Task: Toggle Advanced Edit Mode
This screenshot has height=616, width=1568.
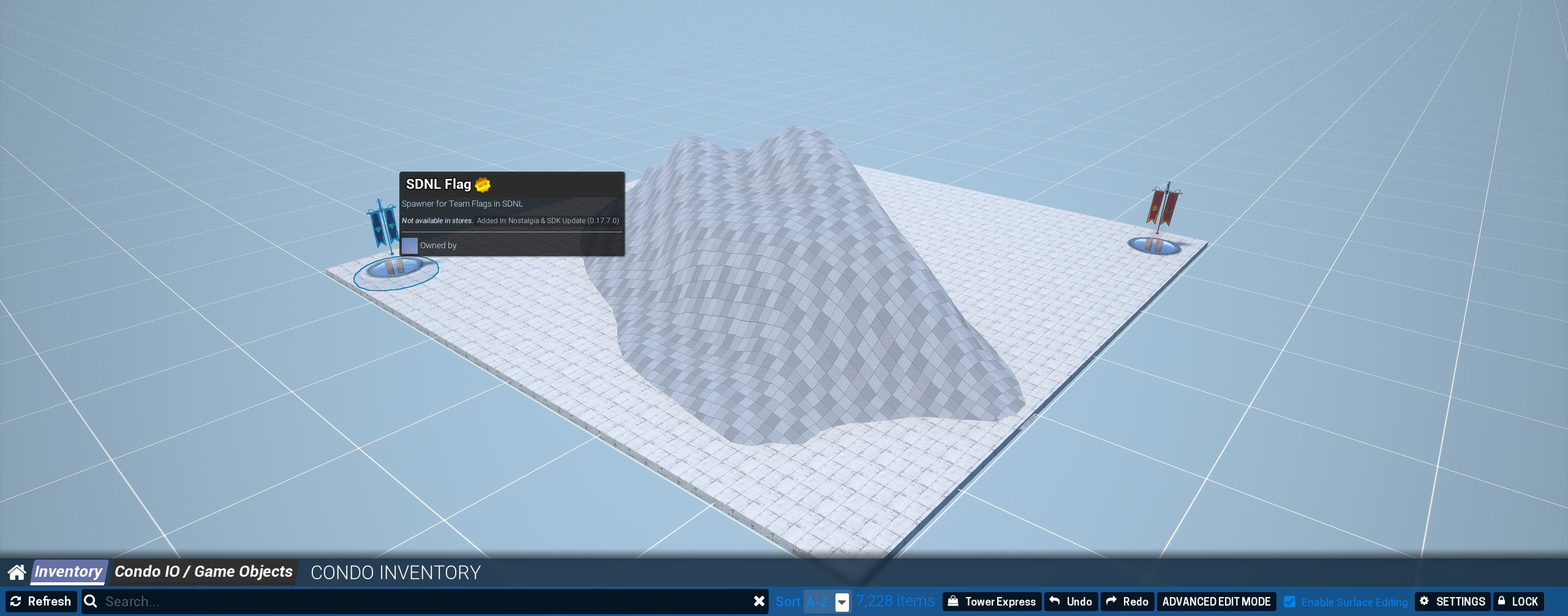Action: (x=1216, y=601)
